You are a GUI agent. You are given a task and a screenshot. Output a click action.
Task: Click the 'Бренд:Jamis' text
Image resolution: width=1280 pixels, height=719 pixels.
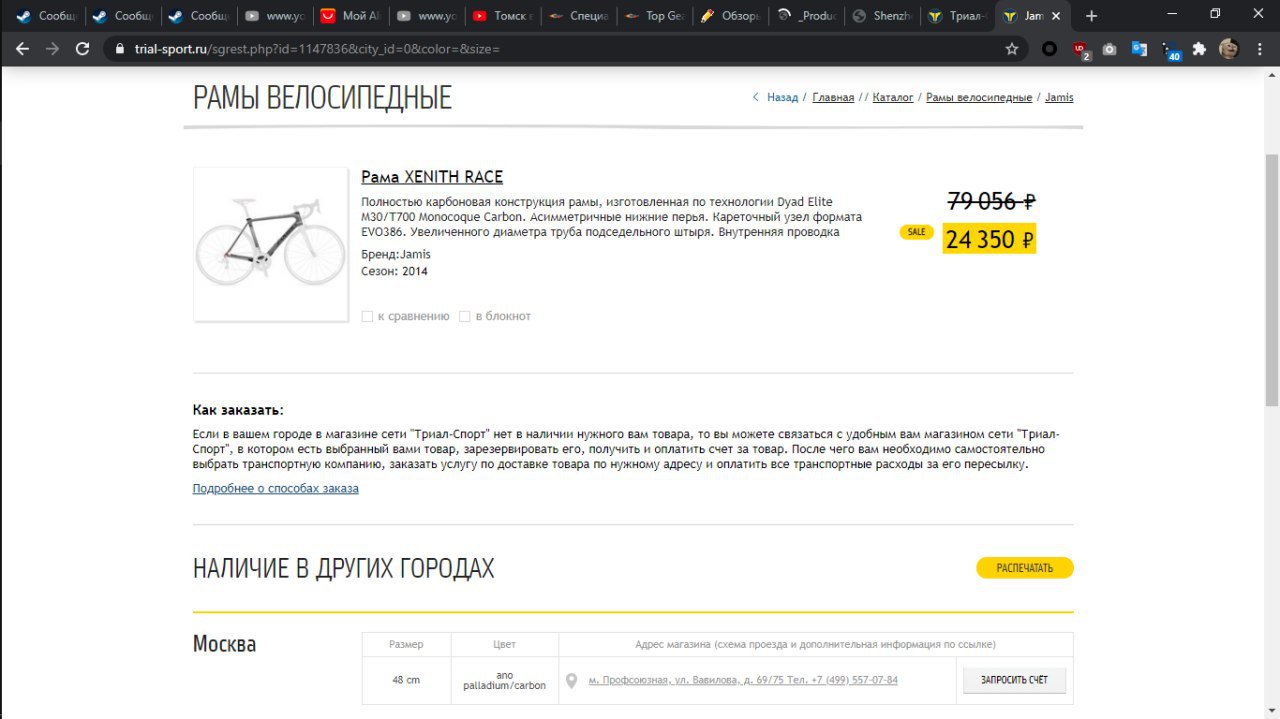point(396,254)
